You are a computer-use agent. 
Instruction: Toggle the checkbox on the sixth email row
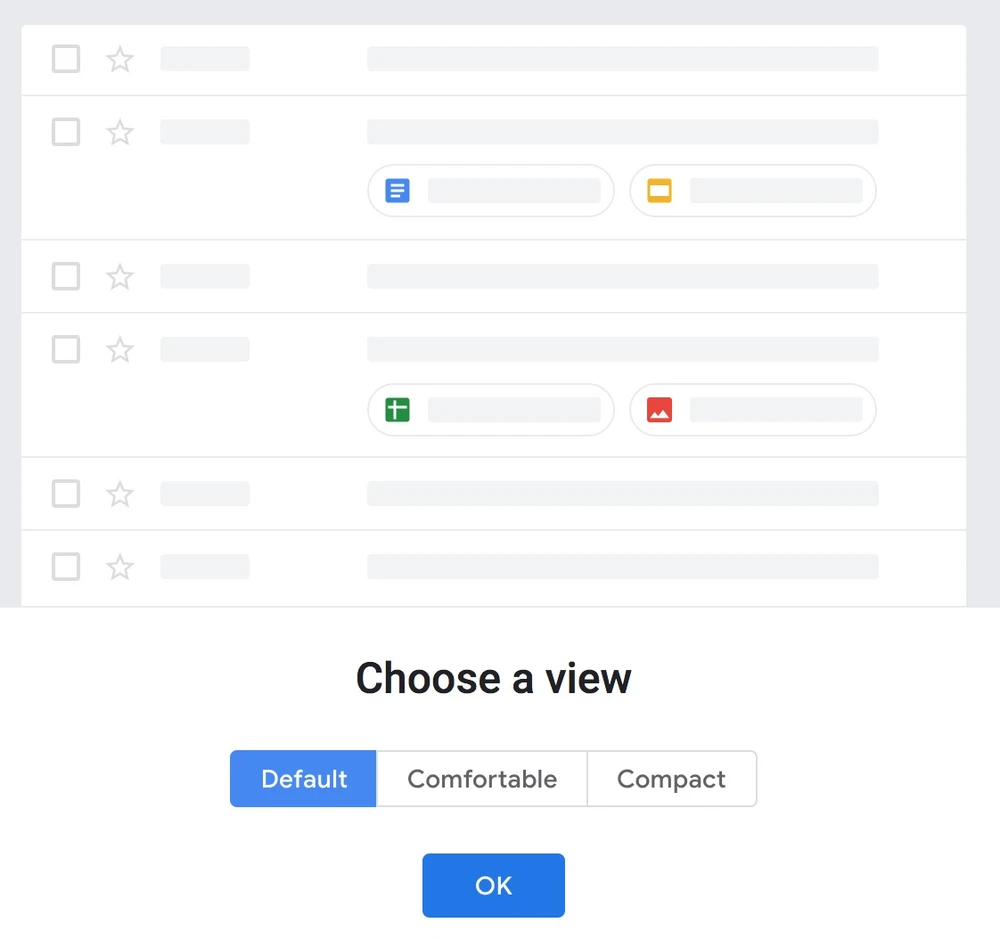[x=66, y=567]
